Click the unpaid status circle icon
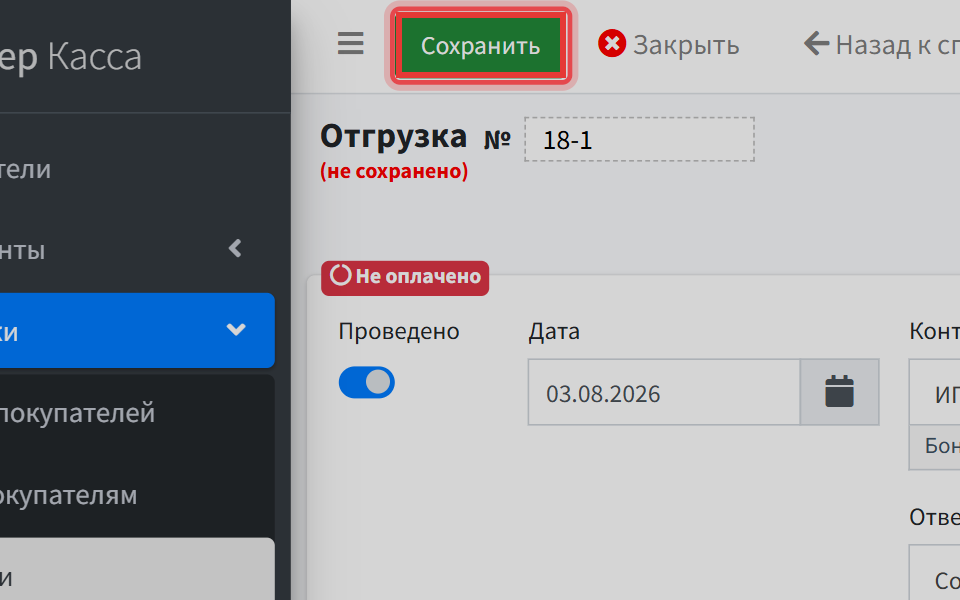The image size is (960, 600). pyautogui.click(x=340, y=276)
